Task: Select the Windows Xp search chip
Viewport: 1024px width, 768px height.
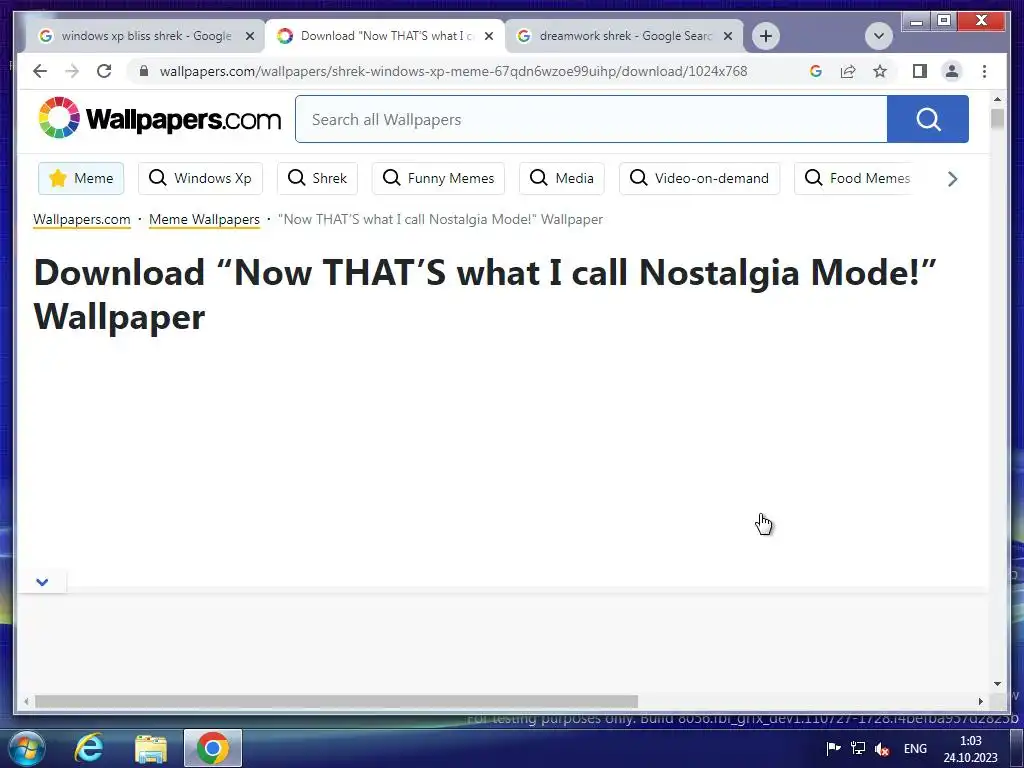Action: [x=200, y=178]
